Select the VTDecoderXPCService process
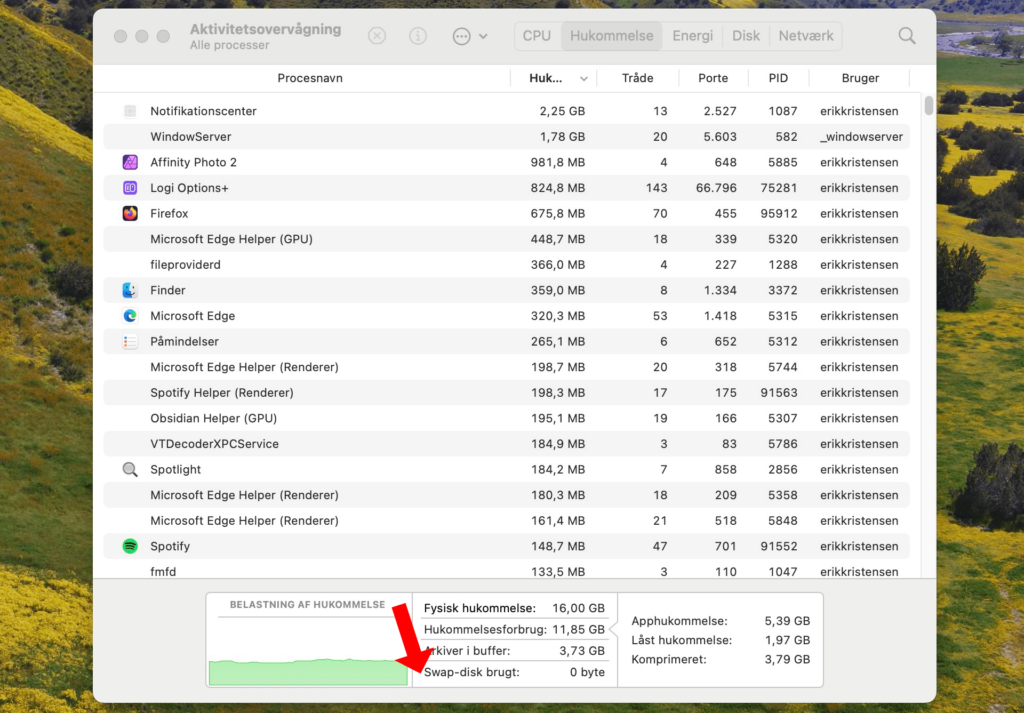Screen dimensions: 1024x713 click(506, 444)
